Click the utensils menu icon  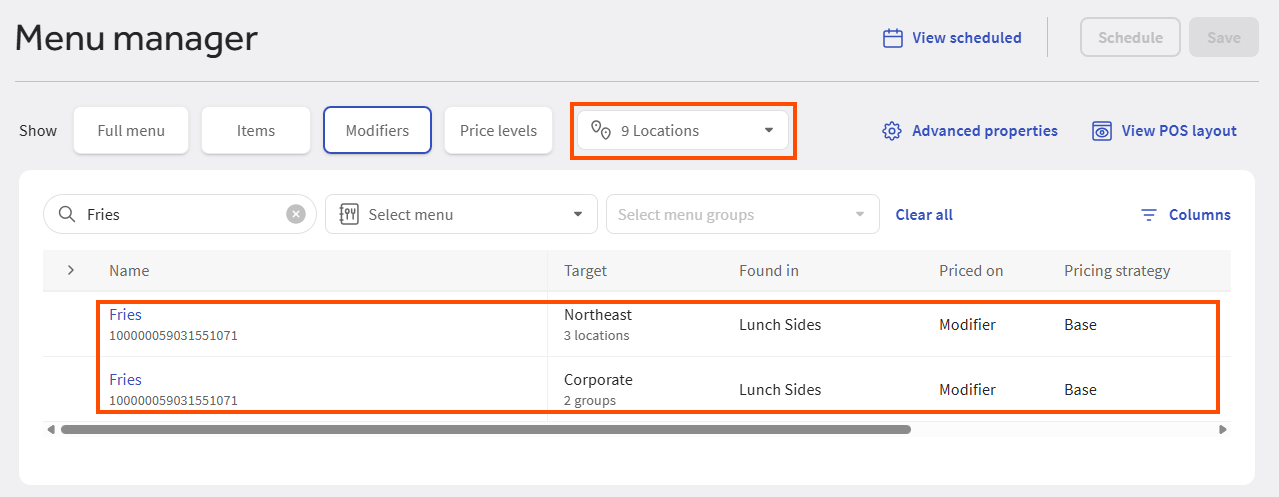(349, 214)
